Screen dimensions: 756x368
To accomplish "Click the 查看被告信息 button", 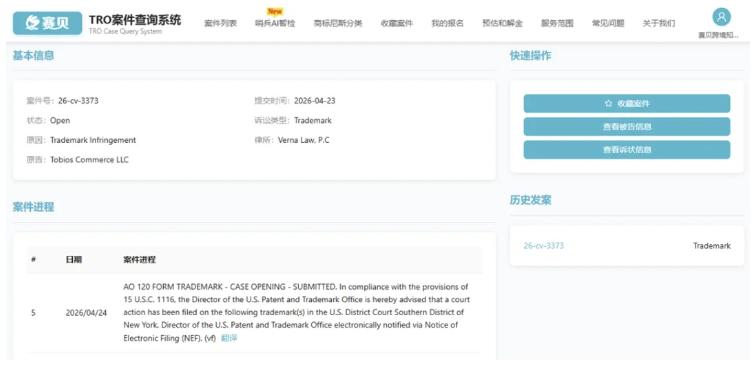I will tap(627, 126).
